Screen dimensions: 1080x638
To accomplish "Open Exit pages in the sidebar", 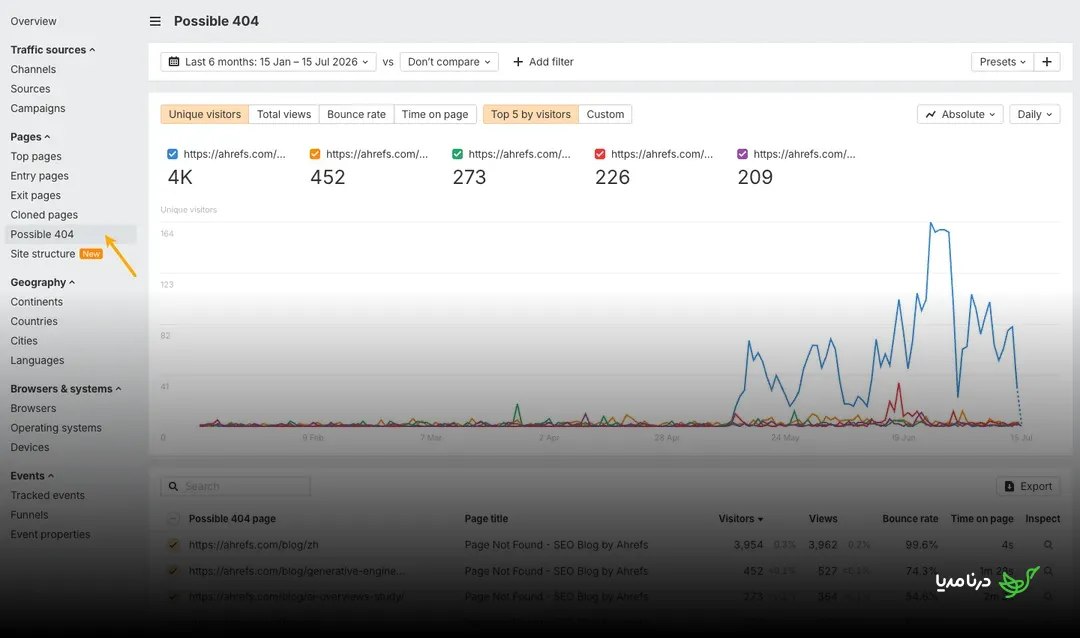I will pyautogui.click(x=35, y=196).
